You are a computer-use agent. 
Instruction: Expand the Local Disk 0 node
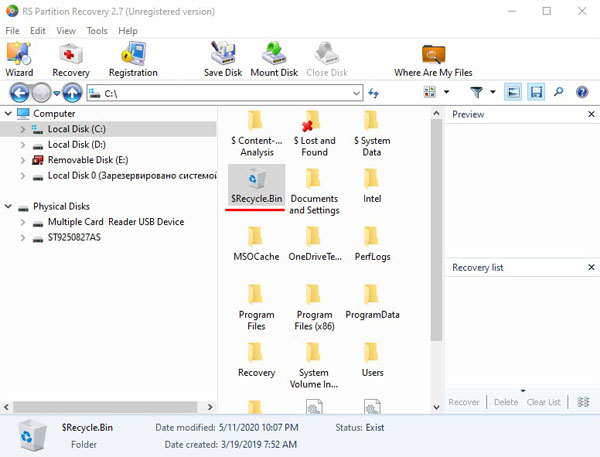point(23,176)
